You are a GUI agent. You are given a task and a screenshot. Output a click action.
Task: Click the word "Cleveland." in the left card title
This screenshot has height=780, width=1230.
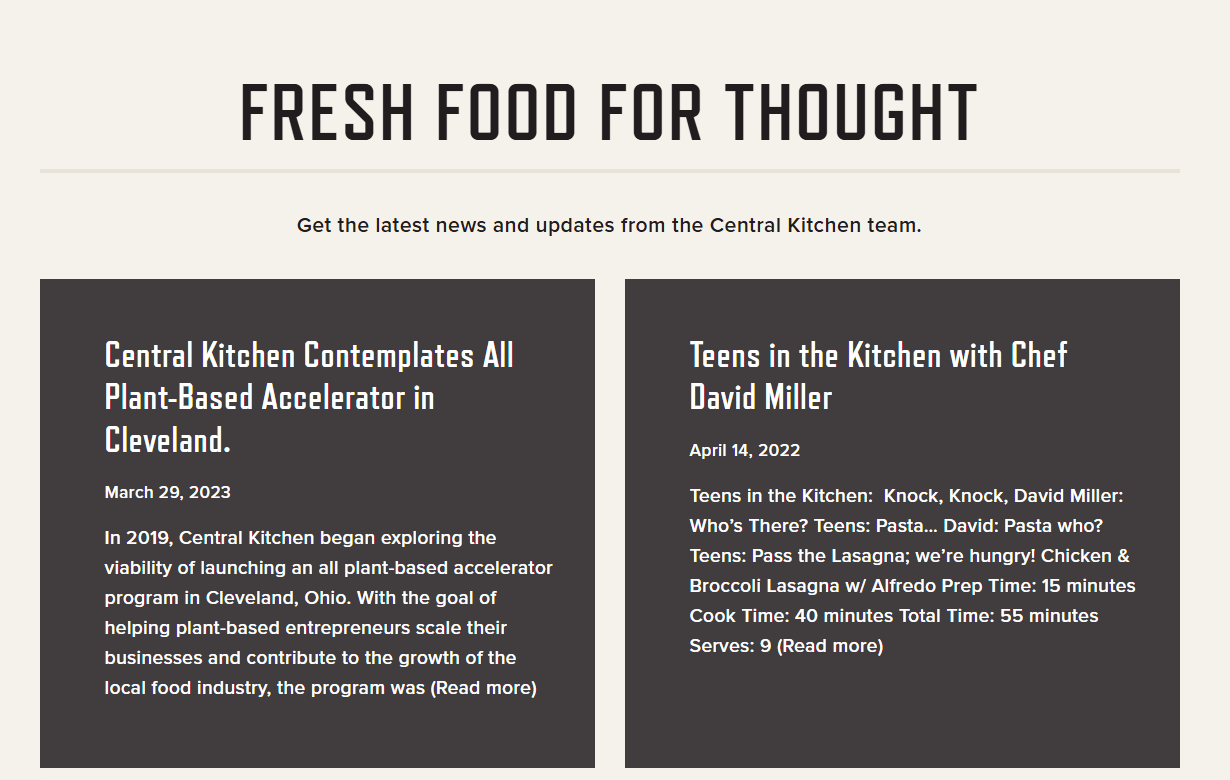pyautogui.click(x=167, y=439)
